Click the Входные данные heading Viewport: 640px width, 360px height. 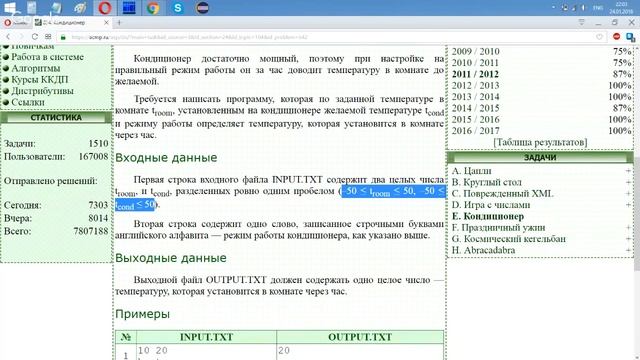166,158
